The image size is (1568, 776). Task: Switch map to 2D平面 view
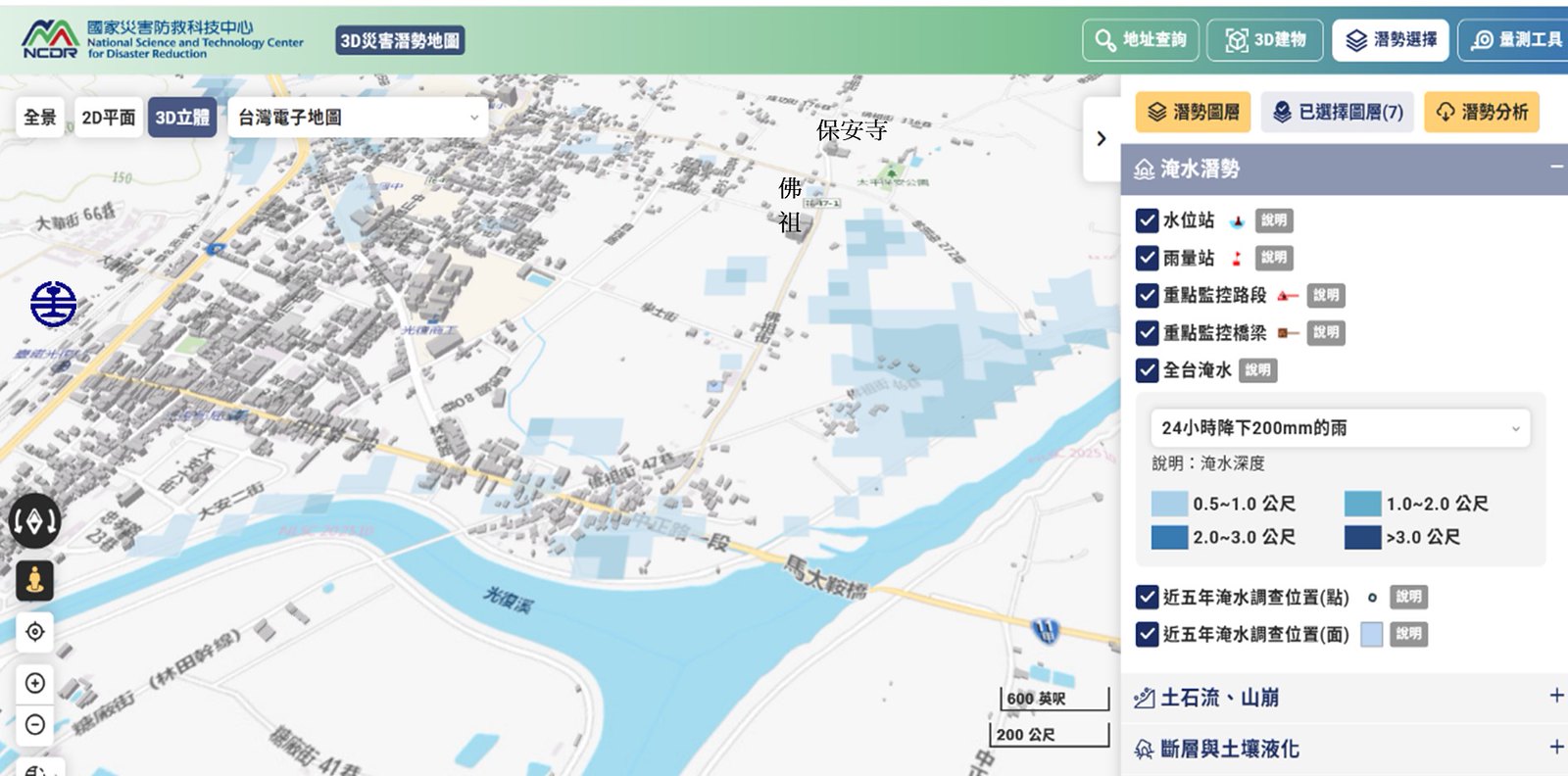click(x=108, y=118)
